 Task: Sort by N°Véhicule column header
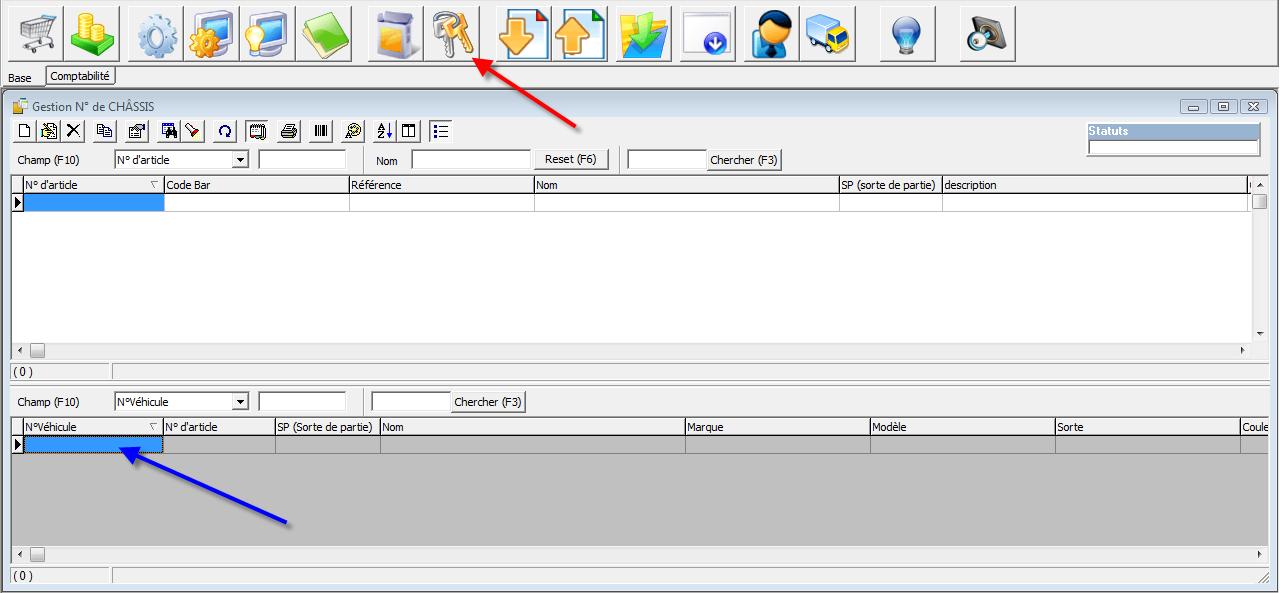(x=93, y=427)
